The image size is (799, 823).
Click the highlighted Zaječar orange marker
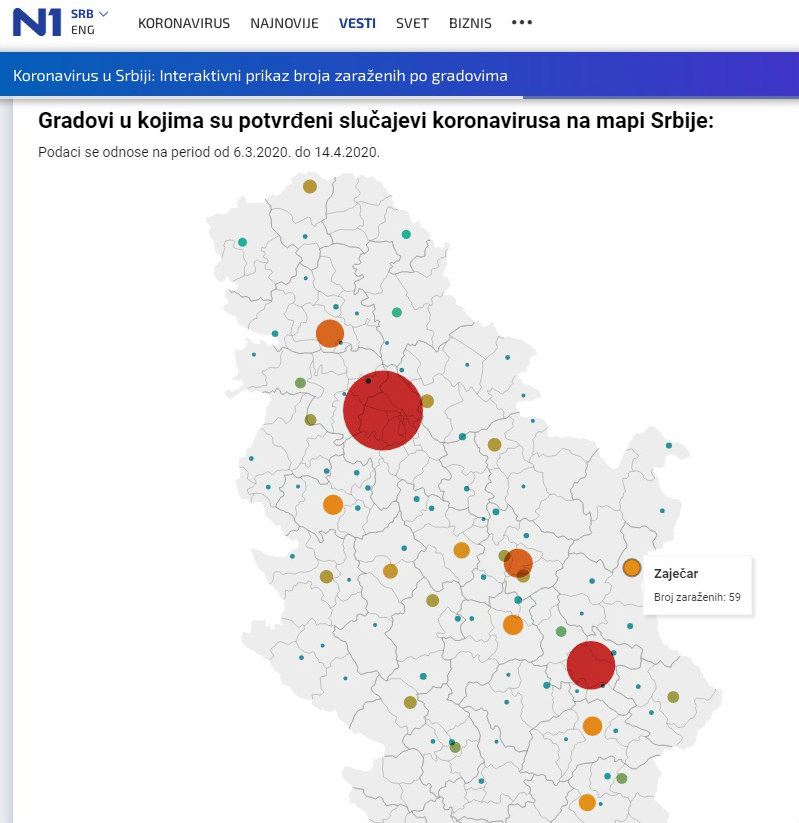point(632,567)
